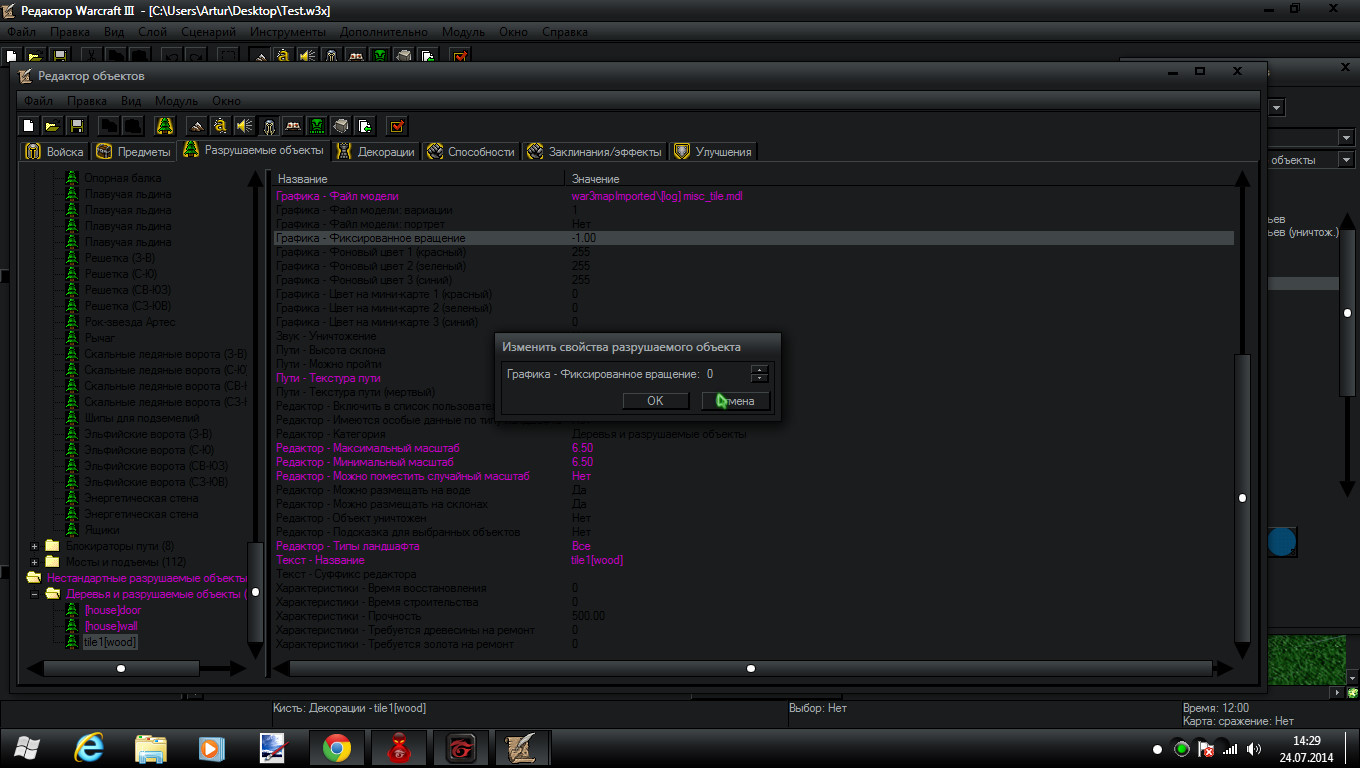Click tree panel vertical scrollbar thumb

[x=255, y=592]
